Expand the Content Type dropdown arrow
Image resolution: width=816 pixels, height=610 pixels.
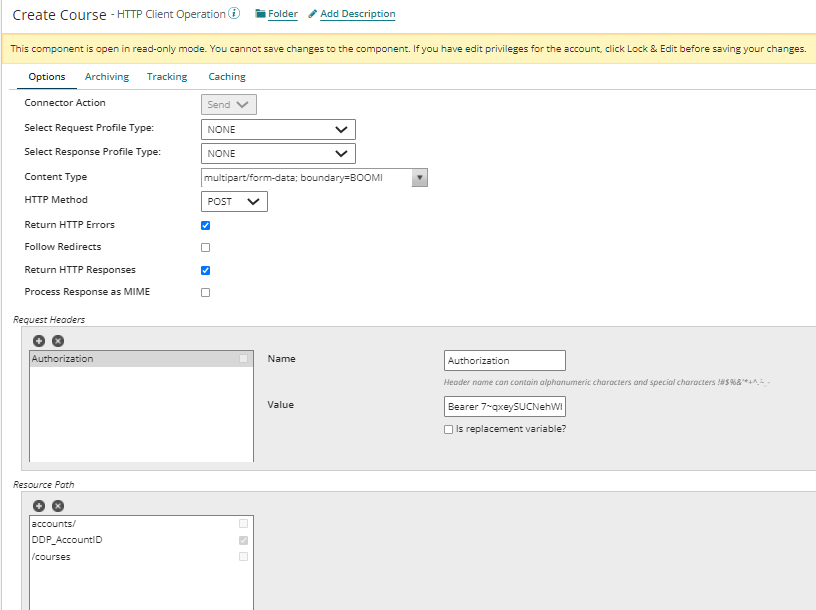point(420,177)
